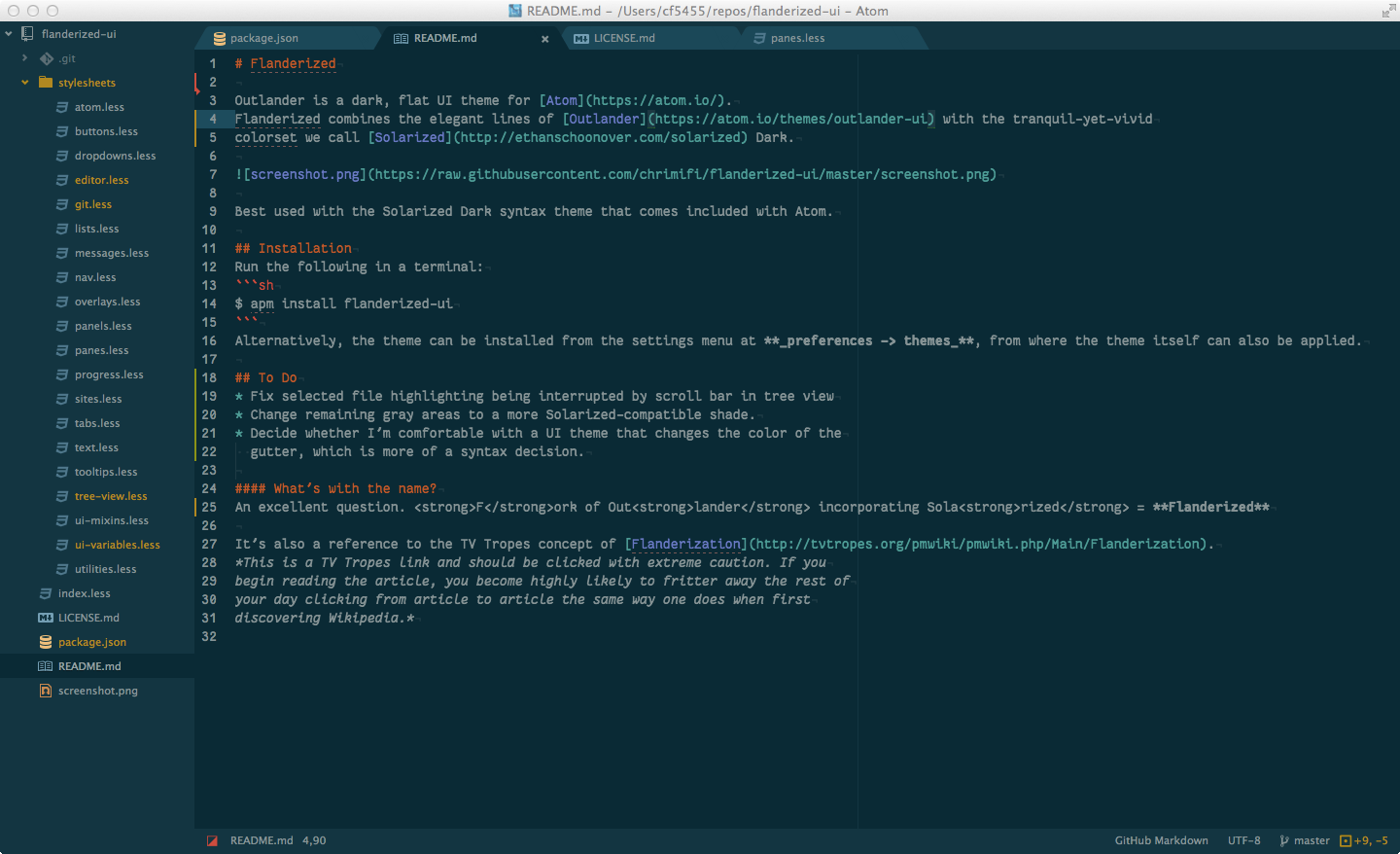The image size is (1400, 854).
Task: Click the 4,90 cursor position indicator
Action: click(x=314, y=840)
